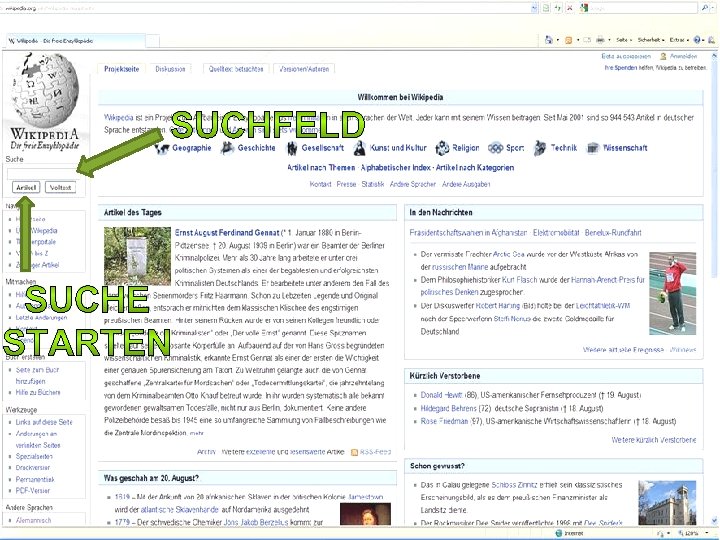Open the Technik portal icon

coord(540,148)
